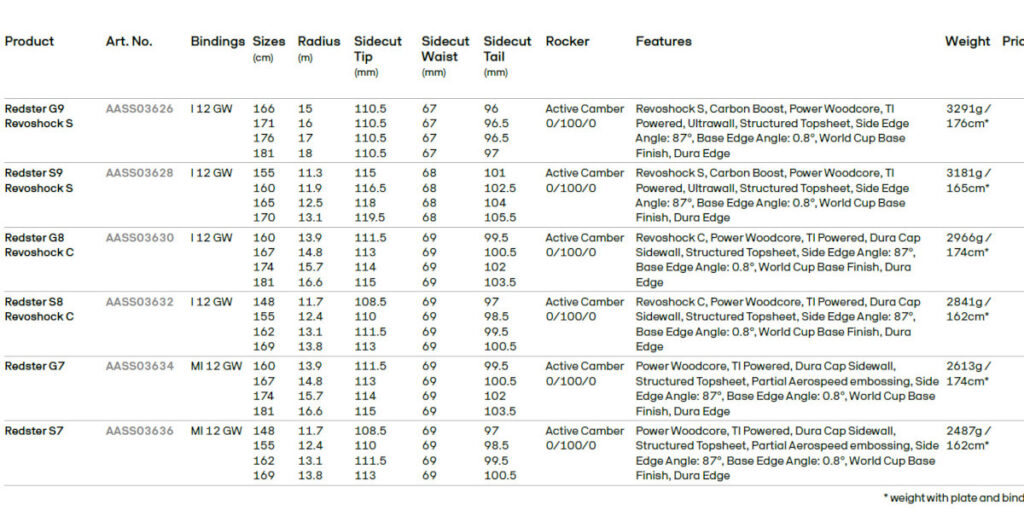Click article number AASS03636
Image resolution: width=1024 pixels, height=516 pixels.
pyautogui.click(x=139, y=431)
